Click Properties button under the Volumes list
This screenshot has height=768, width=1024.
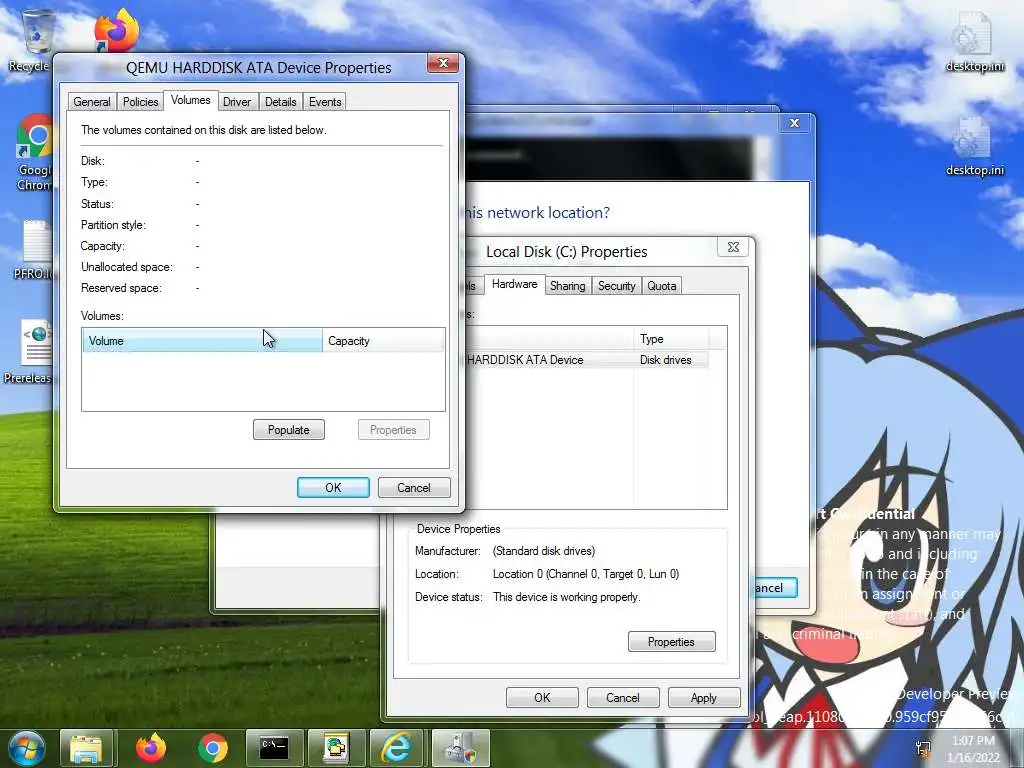tap(393, 430)
